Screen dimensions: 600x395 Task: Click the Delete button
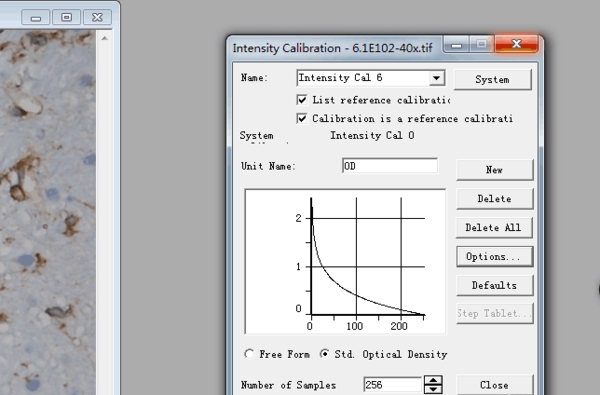(494, 199)
